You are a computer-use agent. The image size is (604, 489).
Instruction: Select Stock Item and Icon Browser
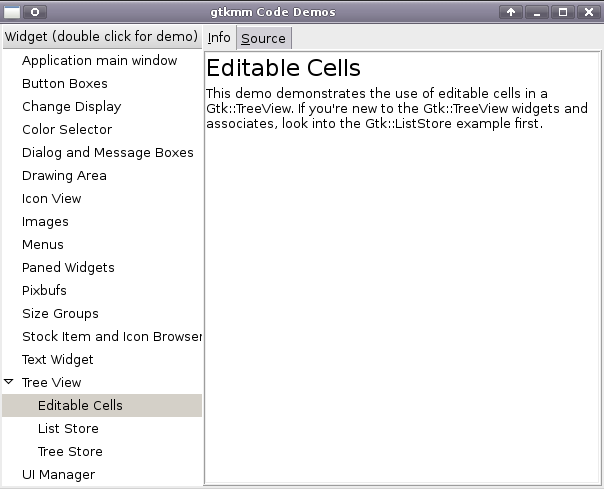click(111, 337)
